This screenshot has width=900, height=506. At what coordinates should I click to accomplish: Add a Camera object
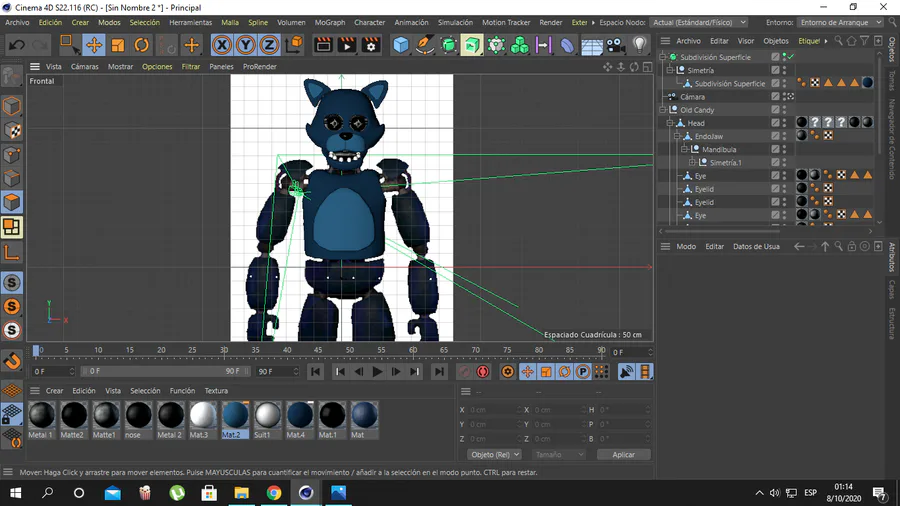pos(615,45)
